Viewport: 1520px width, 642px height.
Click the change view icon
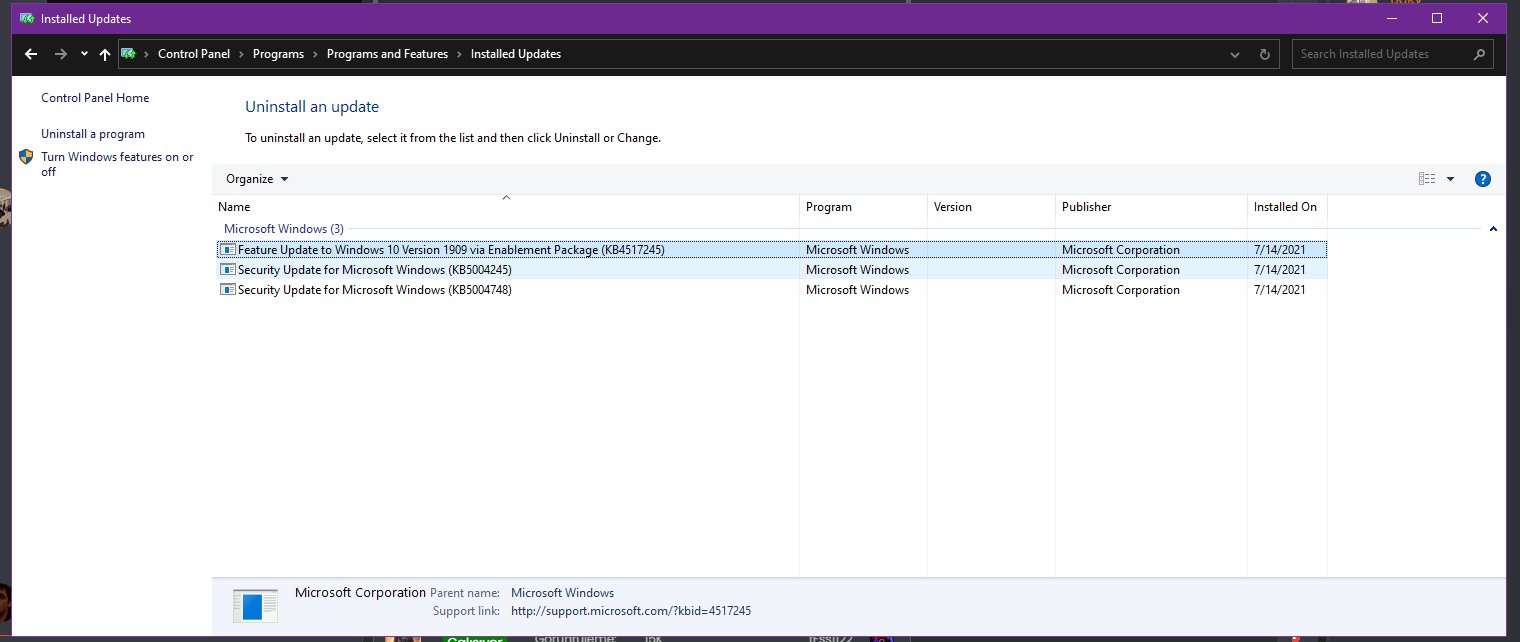pyautogui.click(x=1427, y=179)
